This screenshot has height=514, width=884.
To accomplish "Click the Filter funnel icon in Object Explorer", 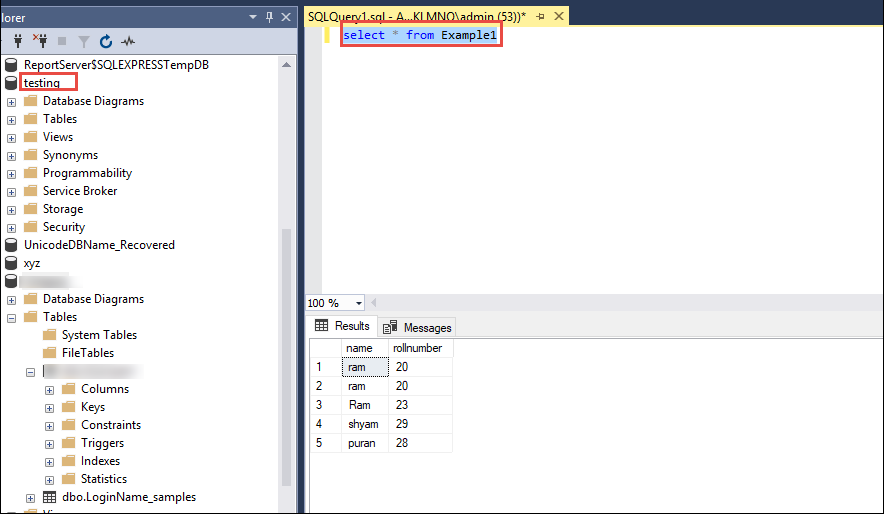I will click(x=83, y=41).
